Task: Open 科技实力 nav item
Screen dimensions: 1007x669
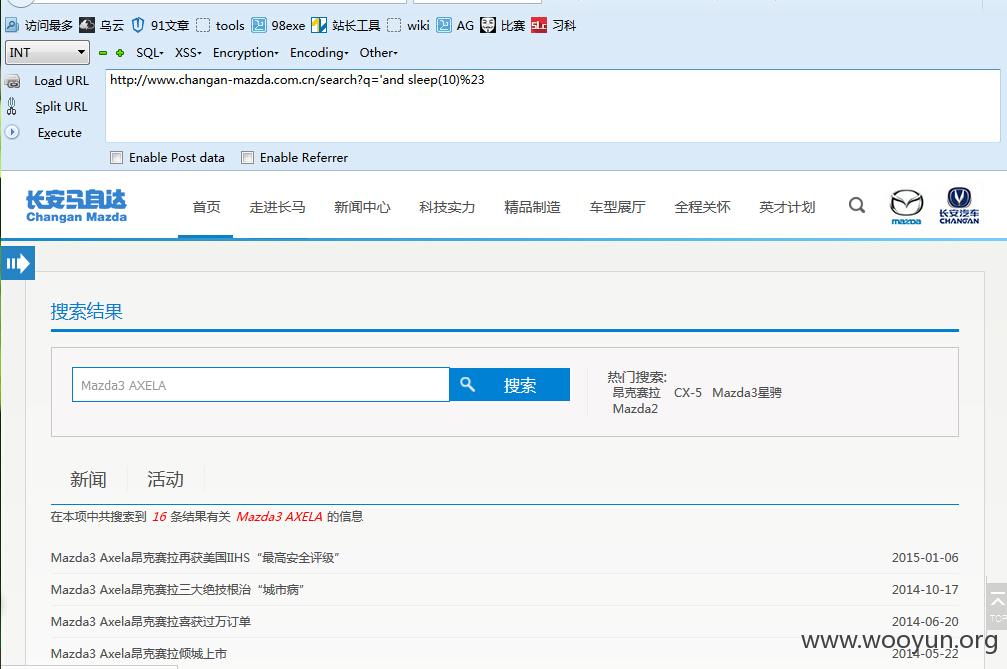Action: tap(447, 207)
